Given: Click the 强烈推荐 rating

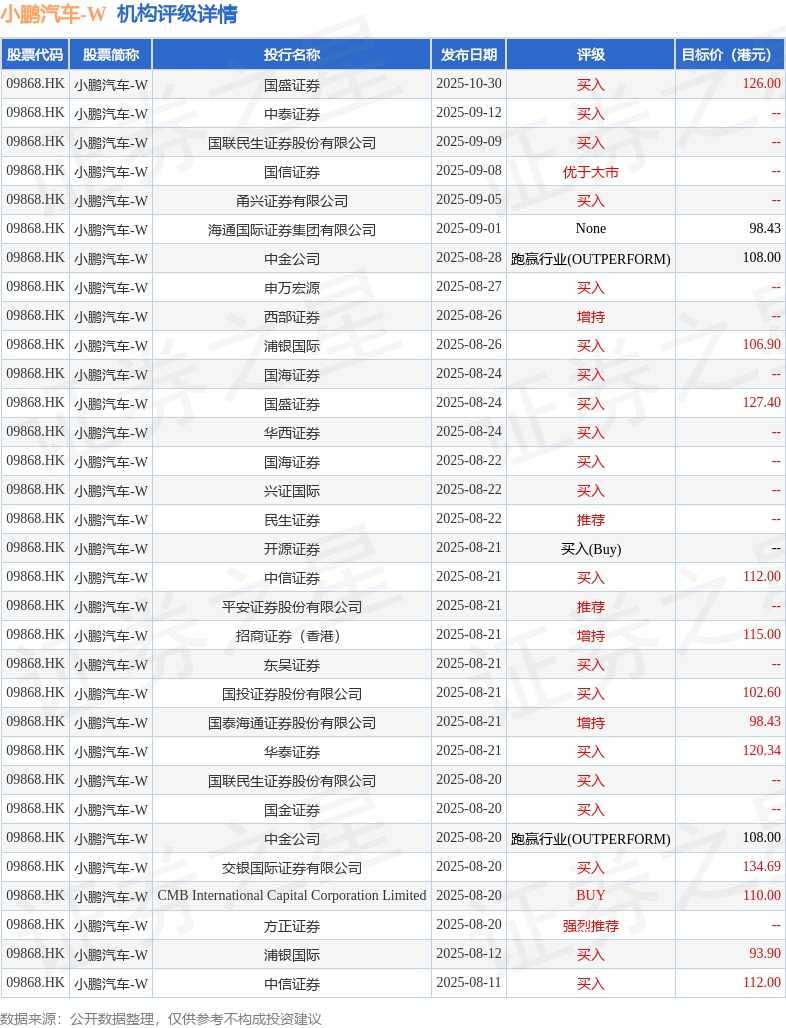Looking at the screenshot, I should 591,926.
